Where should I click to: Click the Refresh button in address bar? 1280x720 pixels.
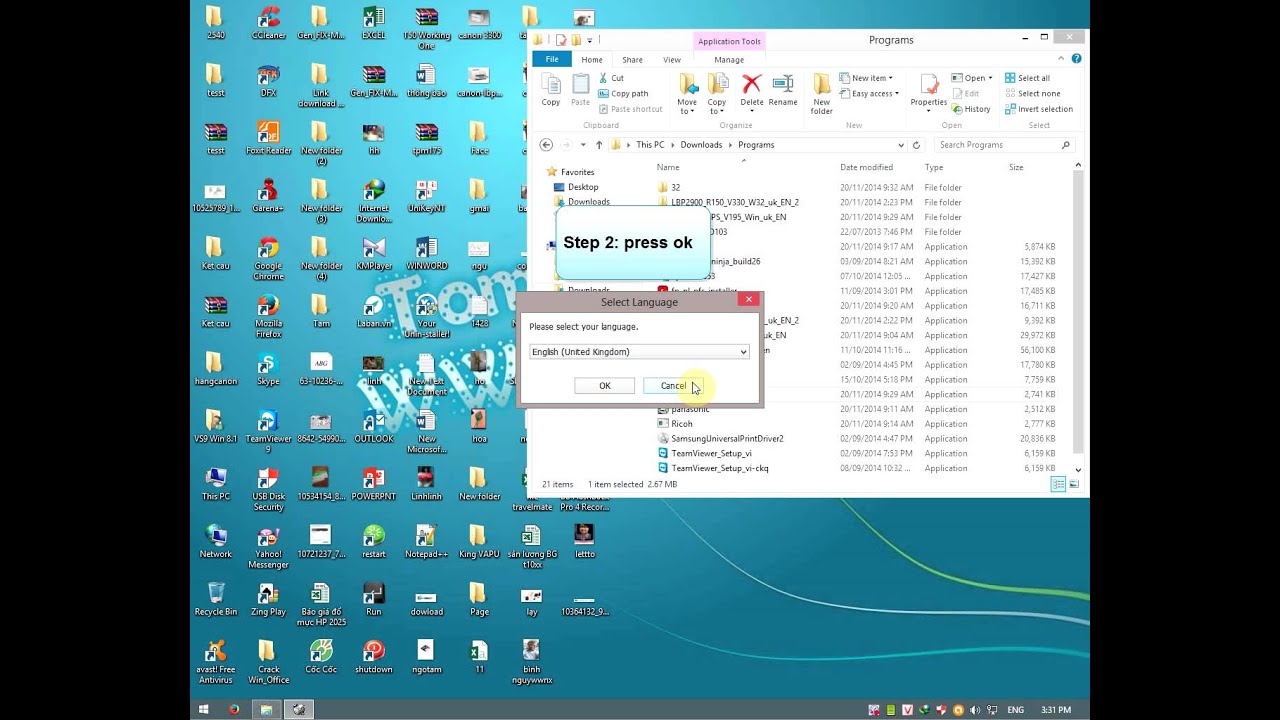[916, 145]
